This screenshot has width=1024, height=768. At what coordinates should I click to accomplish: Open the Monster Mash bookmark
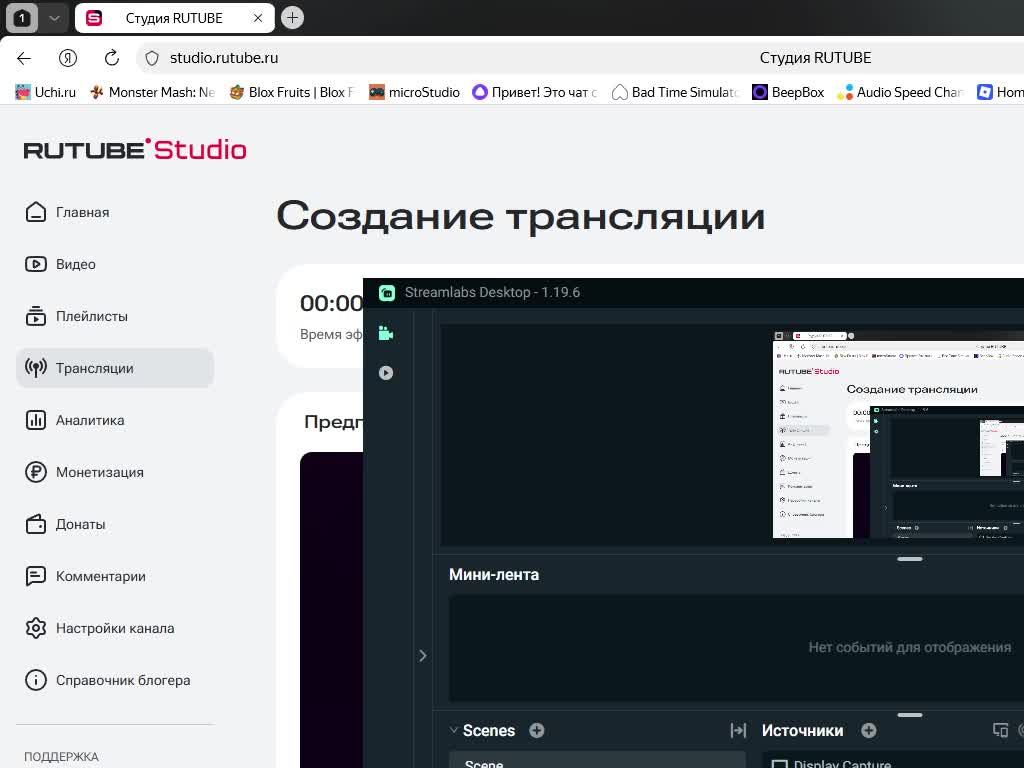(x=152, y=92)
